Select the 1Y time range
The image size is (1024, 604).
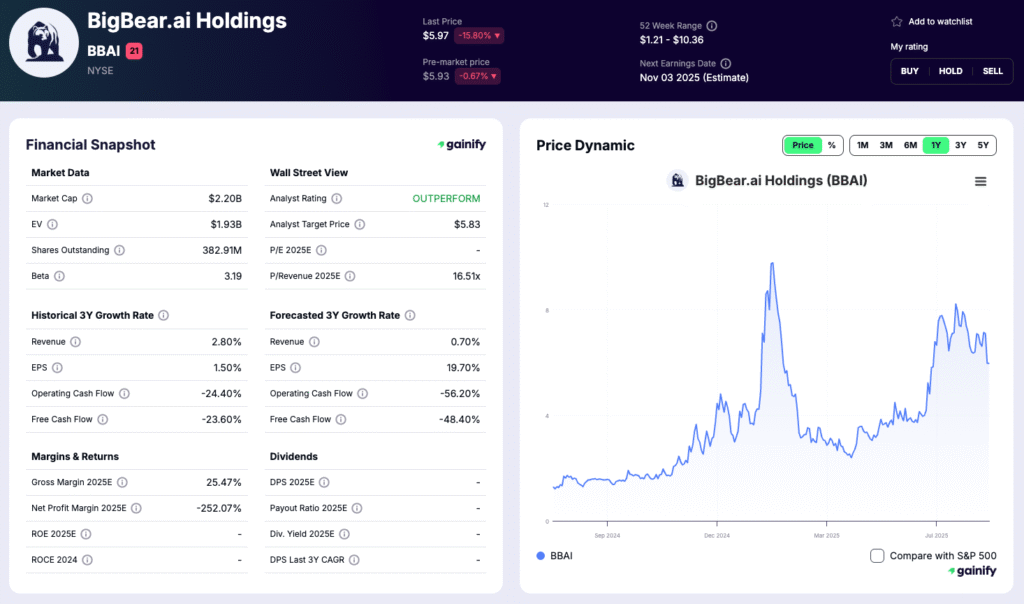click(936, 145)
